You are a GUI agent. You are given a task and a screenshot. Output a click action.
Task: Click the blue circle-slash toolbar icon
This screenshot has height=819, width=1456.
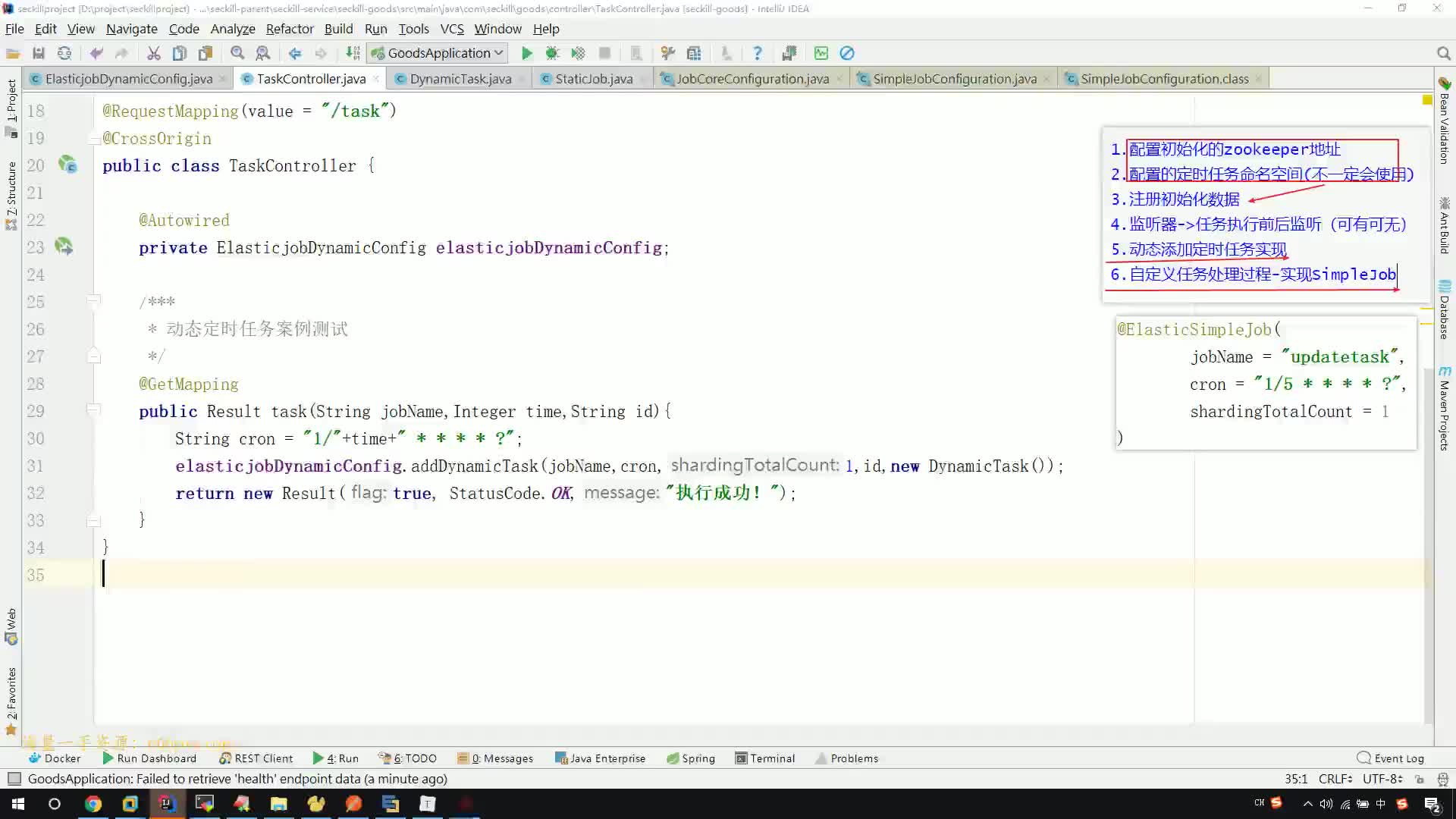coord(847,53)
